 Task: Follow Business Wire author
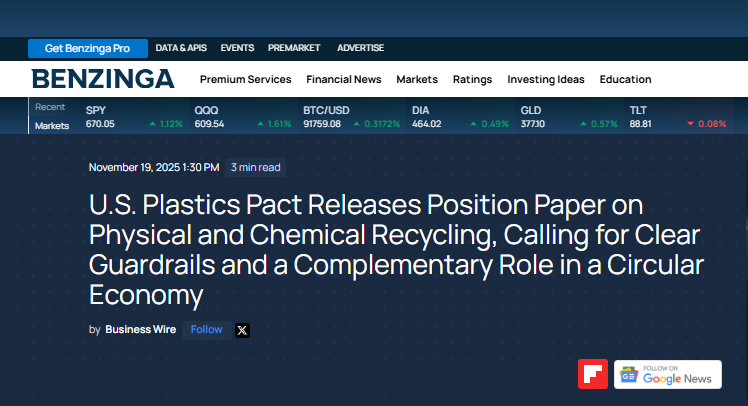(x=207, y=329)
